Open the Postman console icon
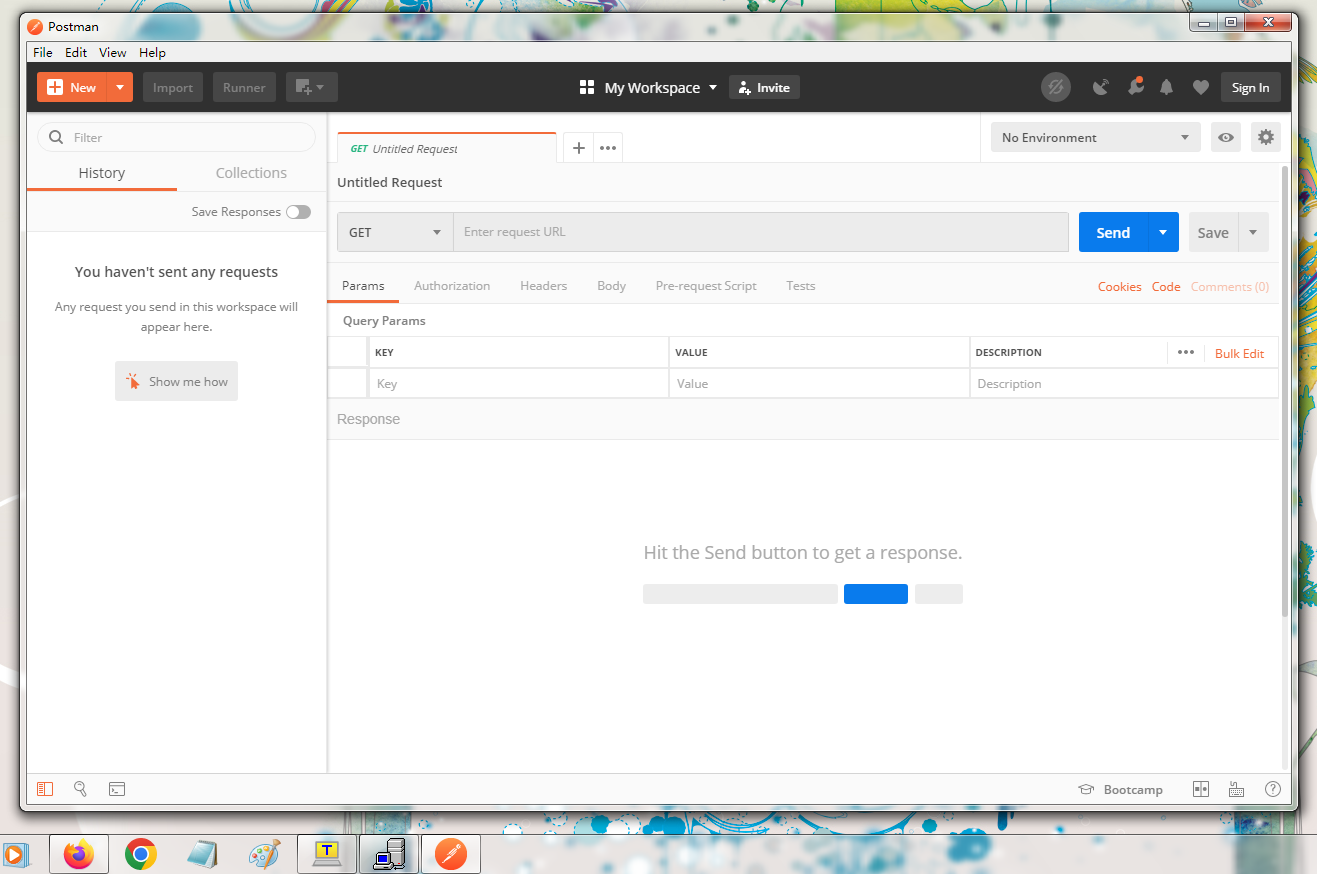Screen dimensions: 1317x874 coord(117,789)
